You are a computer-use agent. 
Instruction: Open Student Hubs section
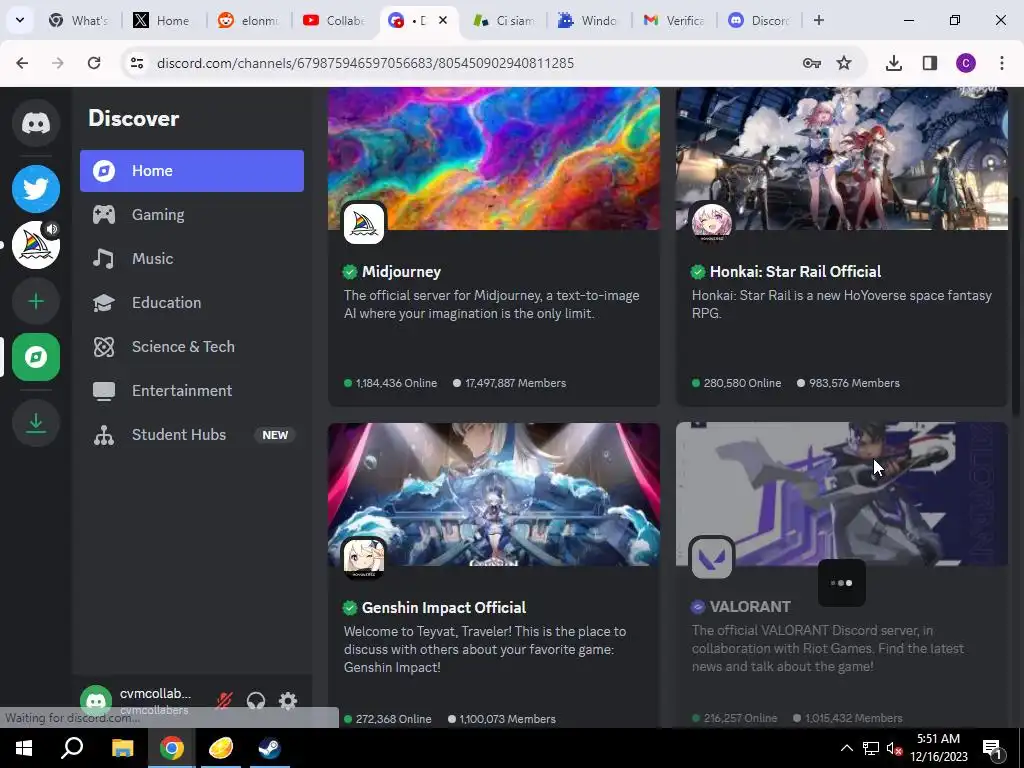[192, 435]
